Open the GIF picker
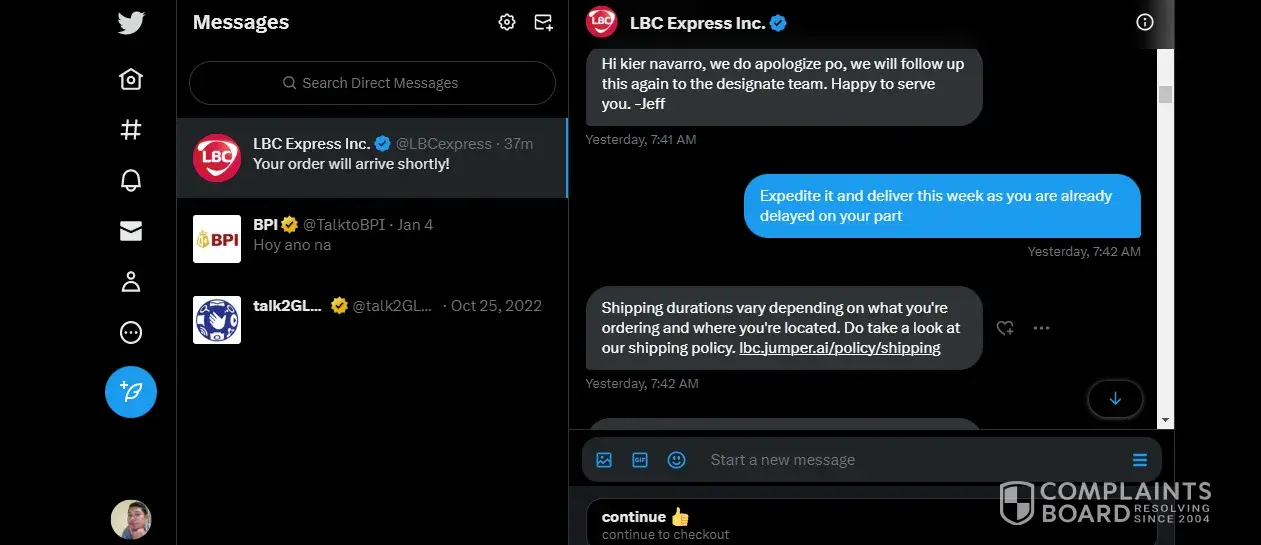 (640, 460)
